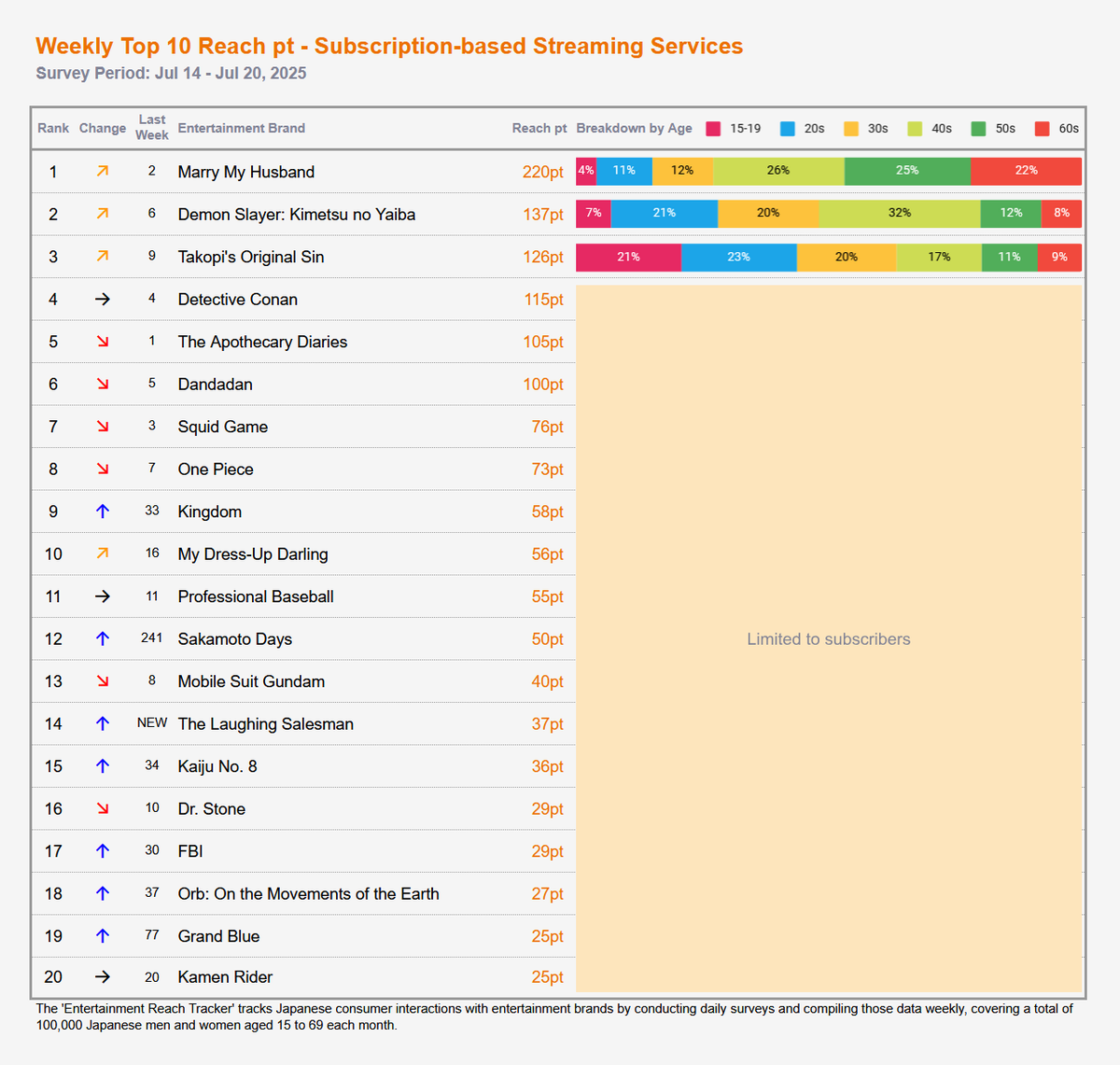
Task: Click the 40s lime legend swatch
Action: [x=915, y=129]
